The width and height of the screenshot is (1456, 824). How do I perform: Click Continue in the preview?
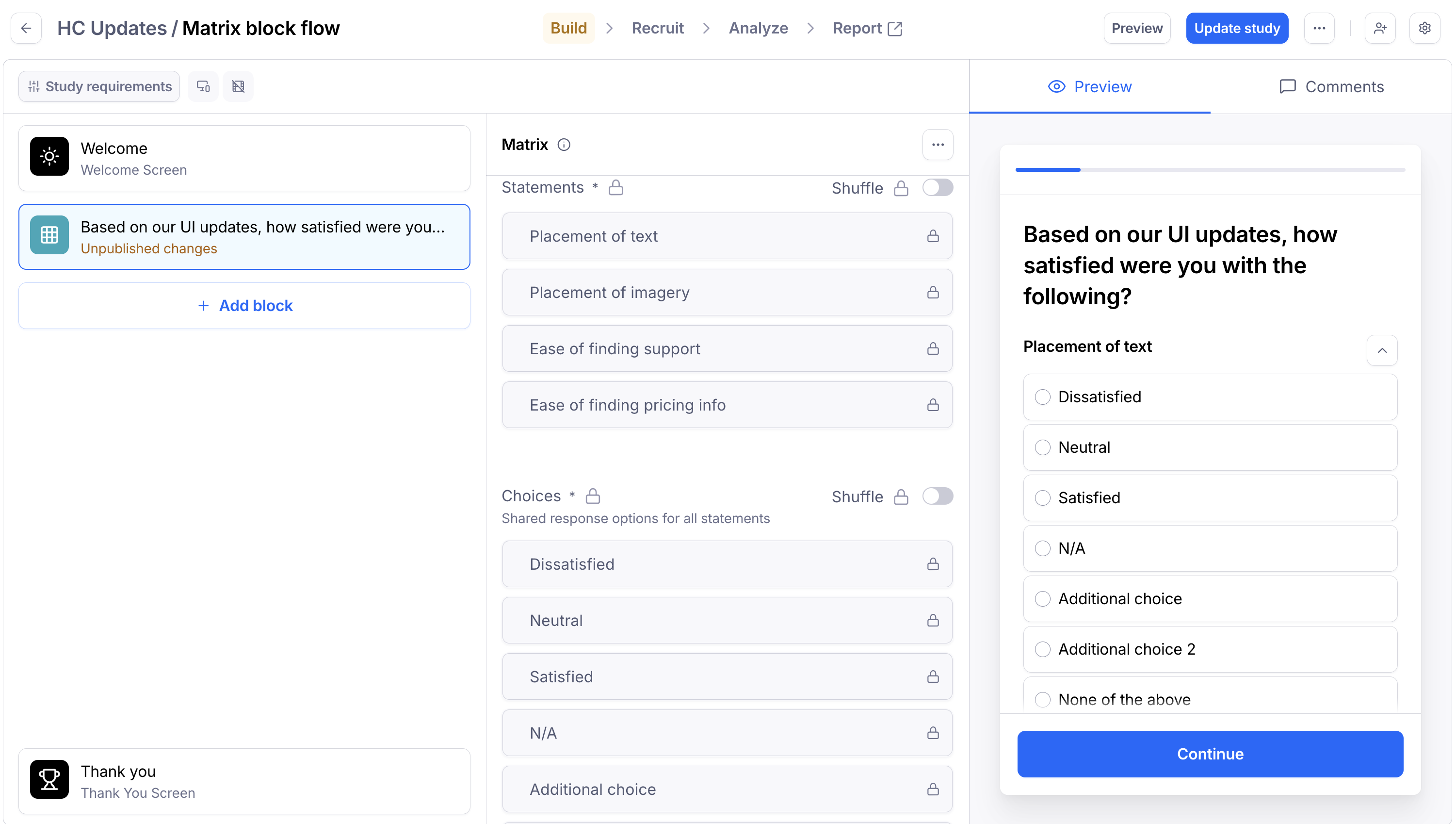(x=1210, y=754)
